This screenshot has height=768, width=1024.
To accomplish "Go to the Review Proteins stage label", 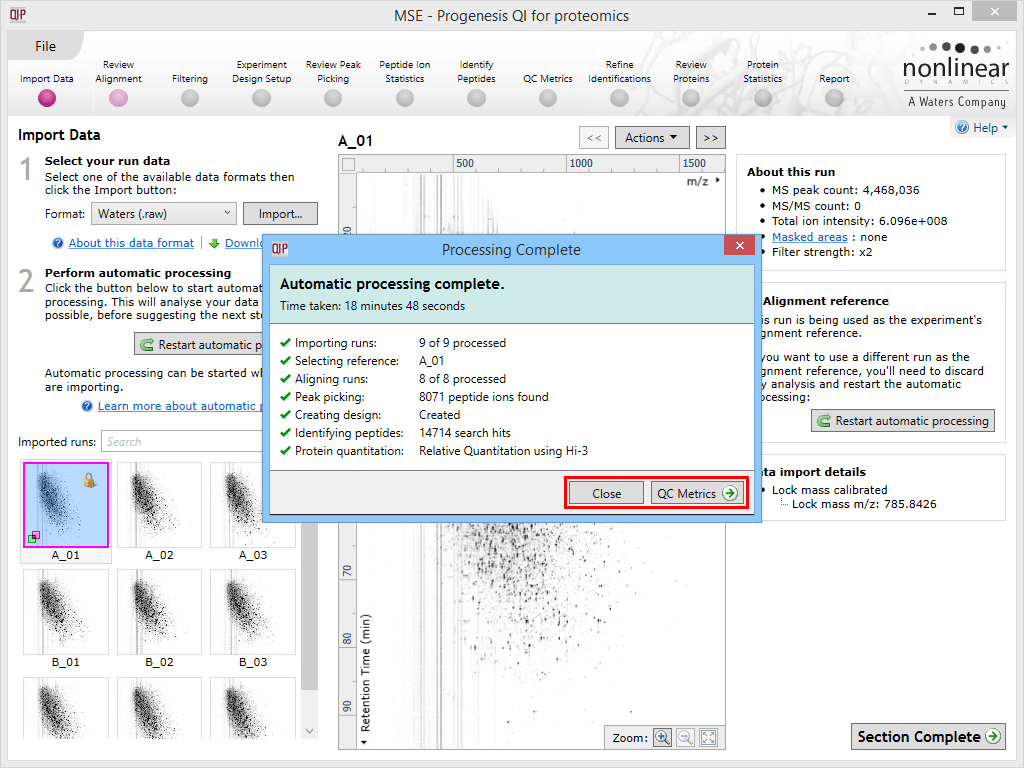I will coord(691,72).
